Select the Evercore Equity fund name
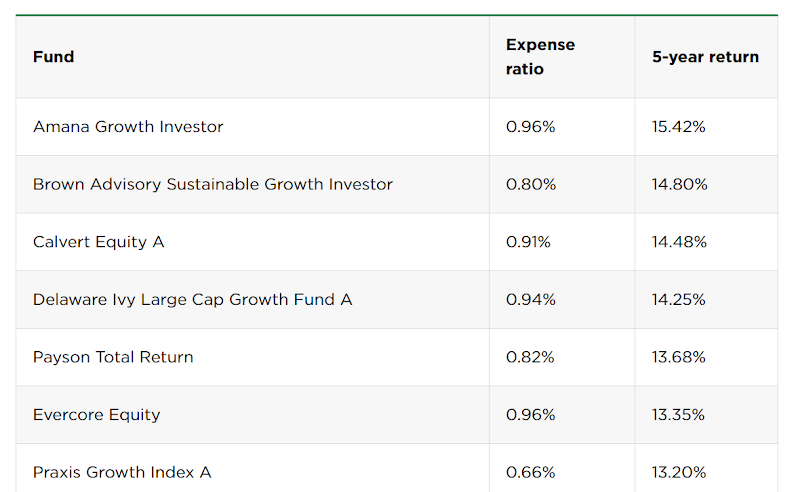This screenshot has width=800, height=492. tap(96, 414)
